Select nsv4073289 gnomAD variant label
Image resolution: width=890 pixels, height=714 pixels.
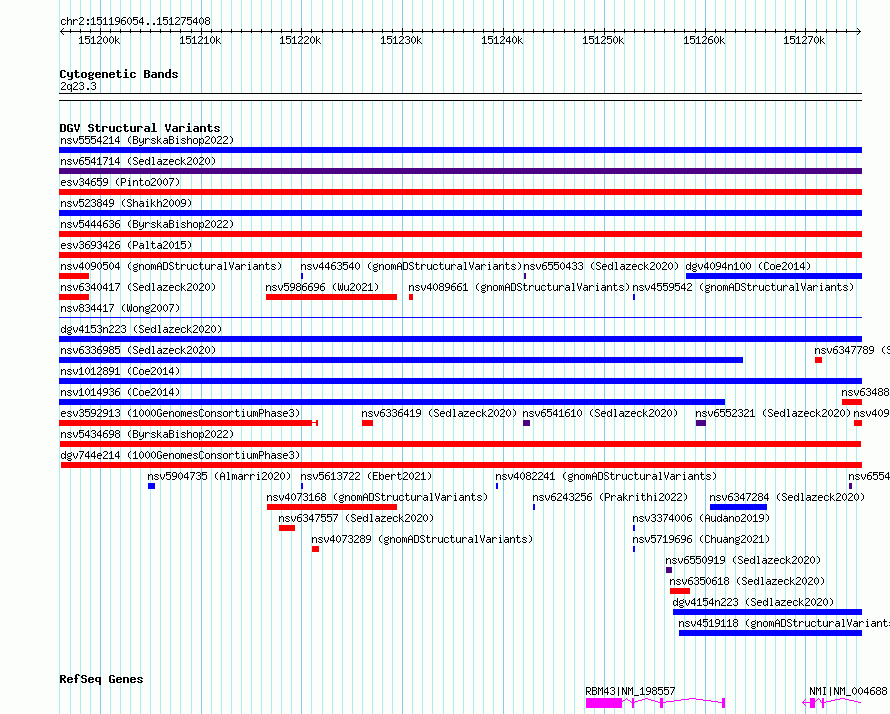tap(422, 539)
